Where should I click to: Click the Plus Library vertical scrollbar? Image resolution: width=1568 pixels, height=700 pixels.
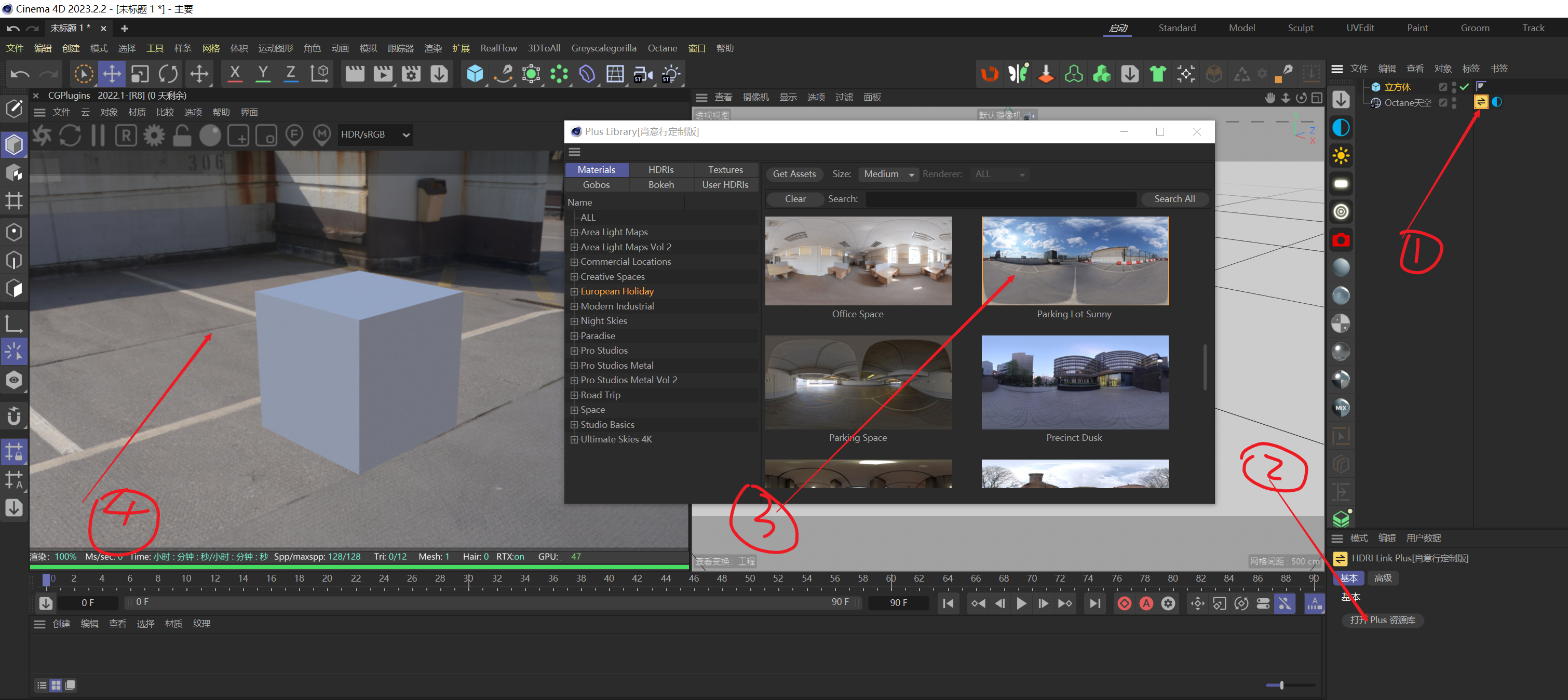[1205, 367]
